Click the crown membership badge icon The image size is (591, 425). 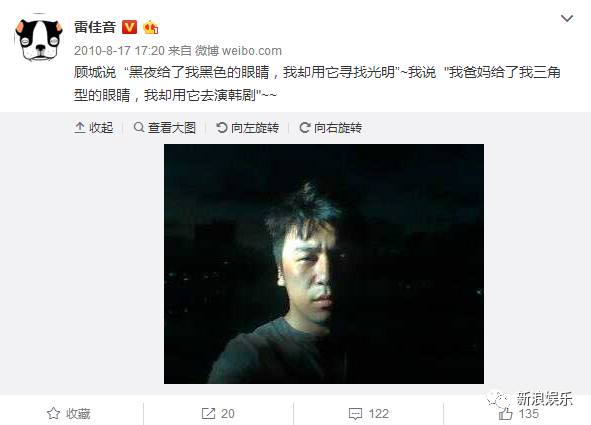[x=150, y=27]
